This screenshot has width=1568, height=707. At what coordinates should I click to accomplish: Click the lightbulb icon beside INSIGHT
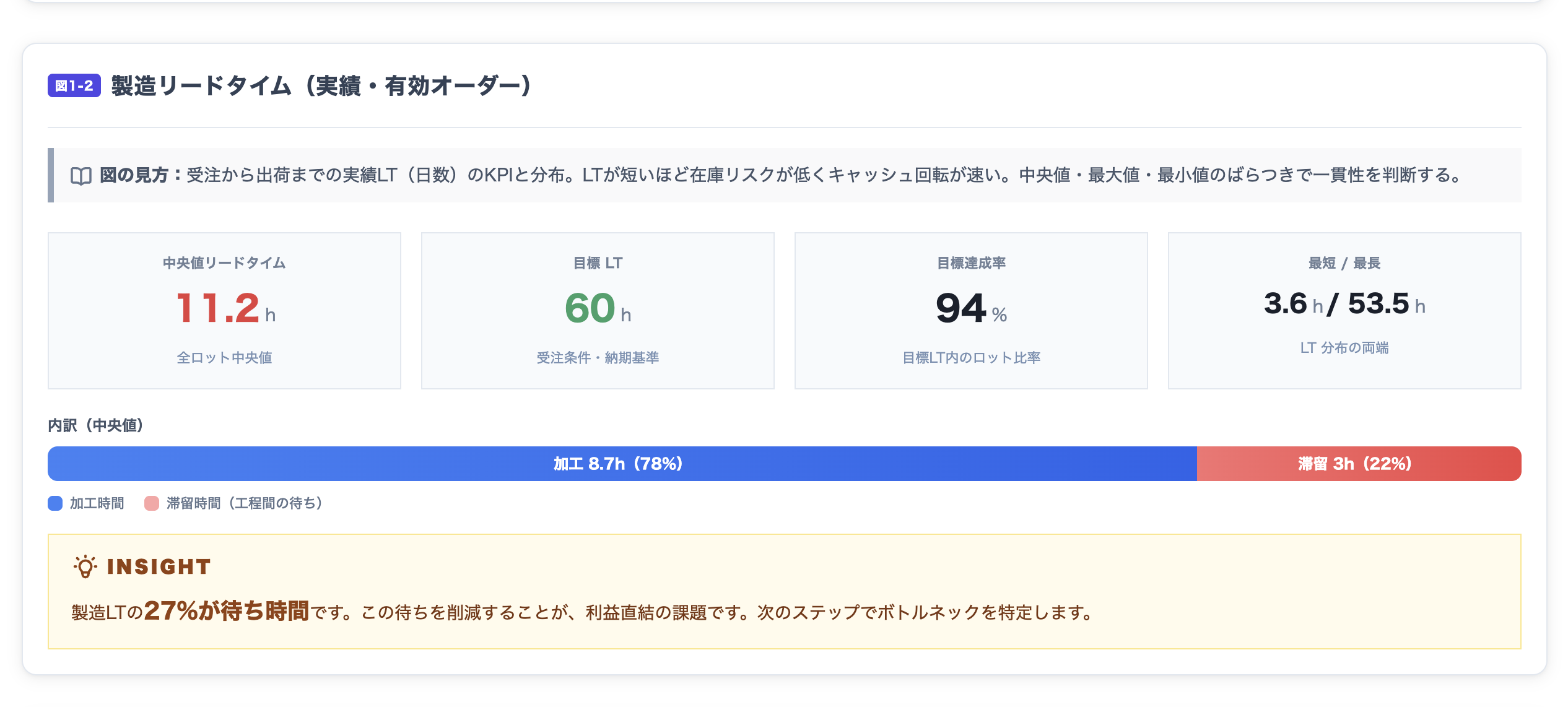85,566
